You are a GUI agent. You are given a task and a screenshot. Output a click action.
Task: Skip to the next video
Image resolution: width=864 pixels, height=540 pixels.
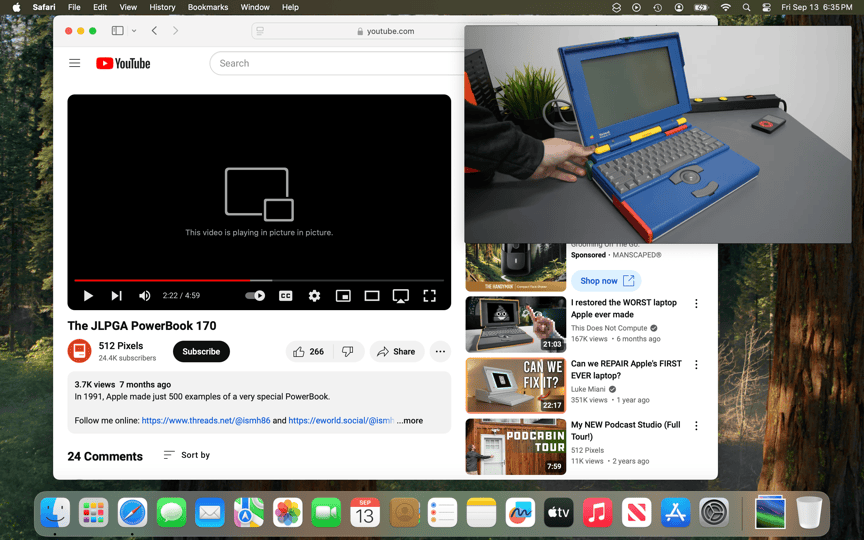116,296
